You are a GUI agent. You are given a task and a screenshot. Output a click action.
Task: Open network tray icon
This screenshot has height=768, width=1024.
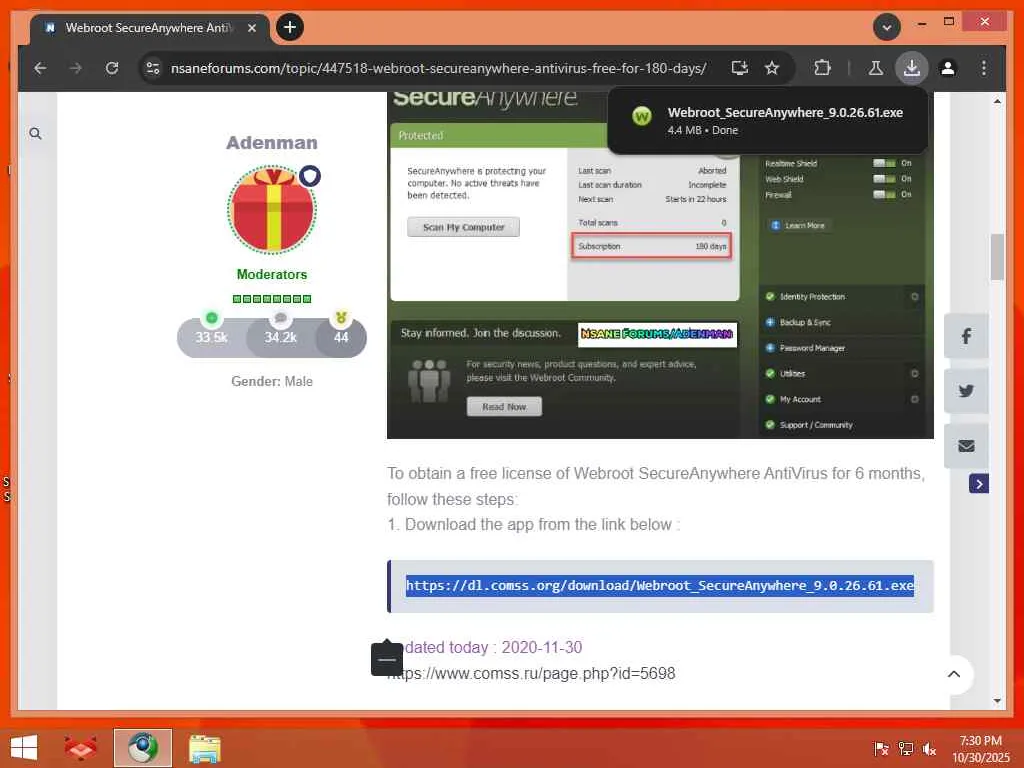point(905,748)
